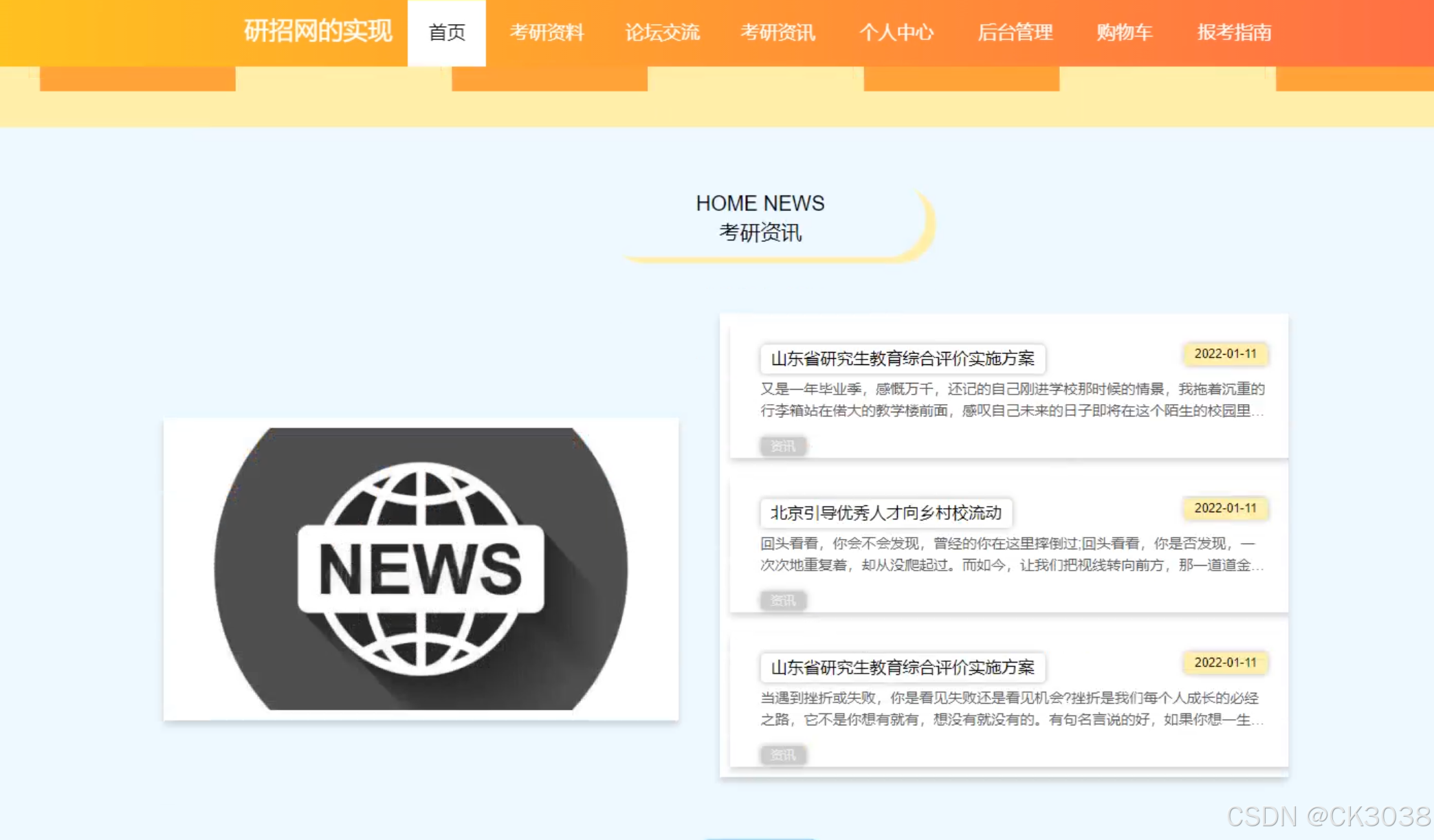Open the 个人中心 navigation item
The width and height of the screenshot is (1434, 840).
(x=896, y=32)
